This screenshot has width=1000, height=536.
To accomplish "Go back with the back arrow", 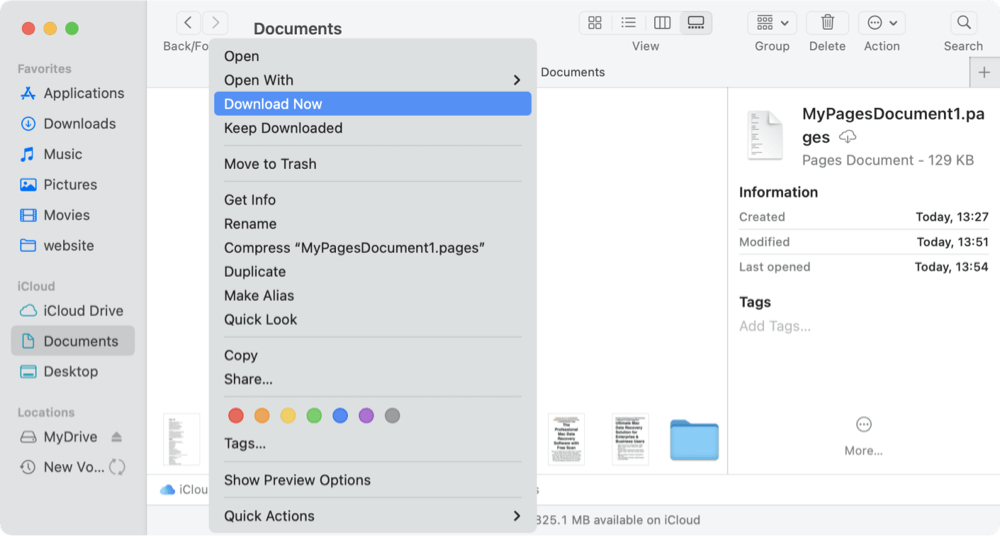I will pyautogui.click(x=188, y=23).
